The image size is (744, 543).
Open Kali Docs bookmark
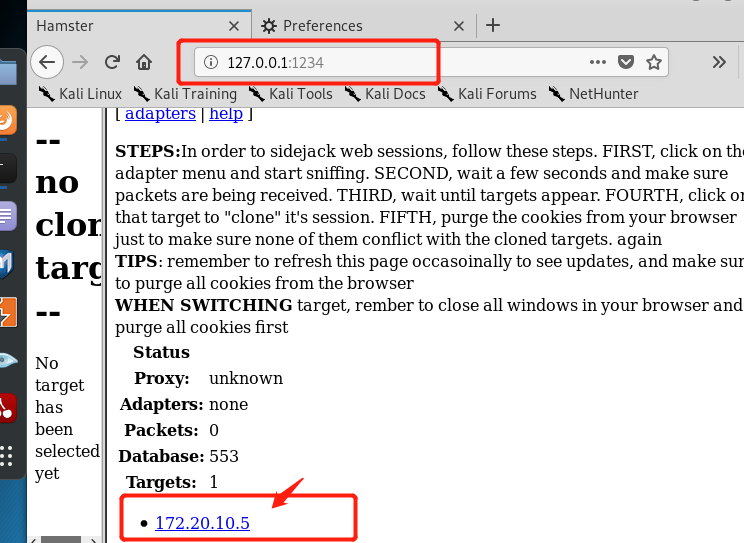pos(384,94)
